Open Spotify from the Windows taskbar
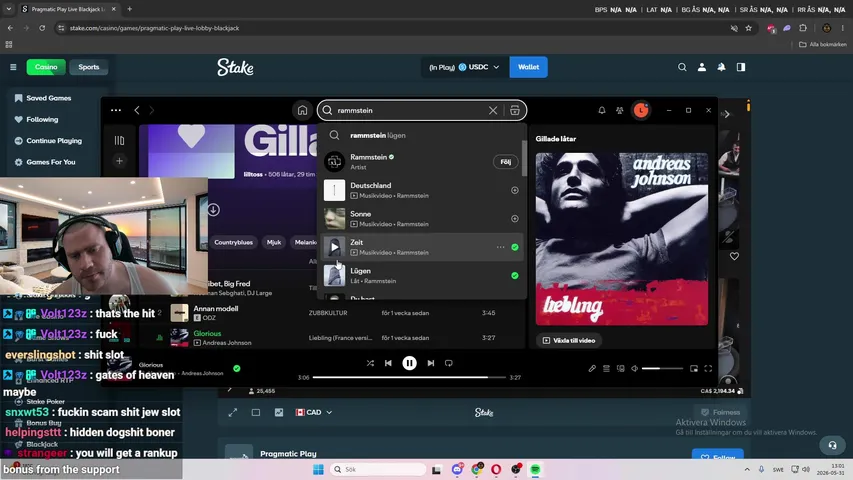The image size is (853, 480). tap(535, 469)
